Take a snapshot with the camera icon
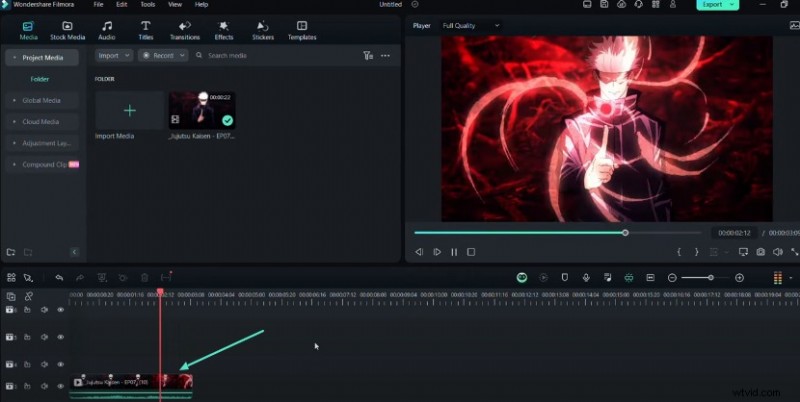The width and height of the screenshot is (800, 402). [x=761, y=252]
